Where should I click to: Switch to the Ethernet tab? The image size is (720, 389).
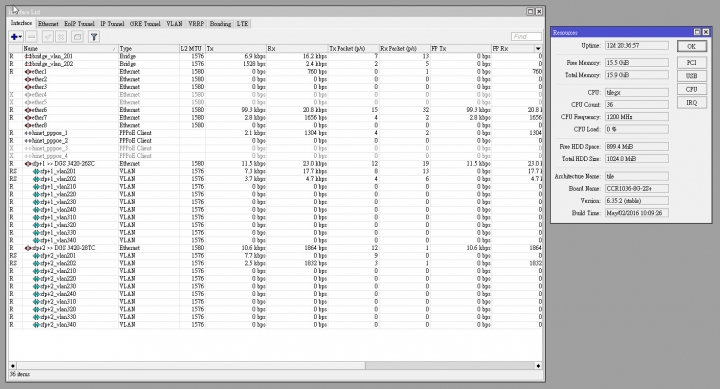48,23
